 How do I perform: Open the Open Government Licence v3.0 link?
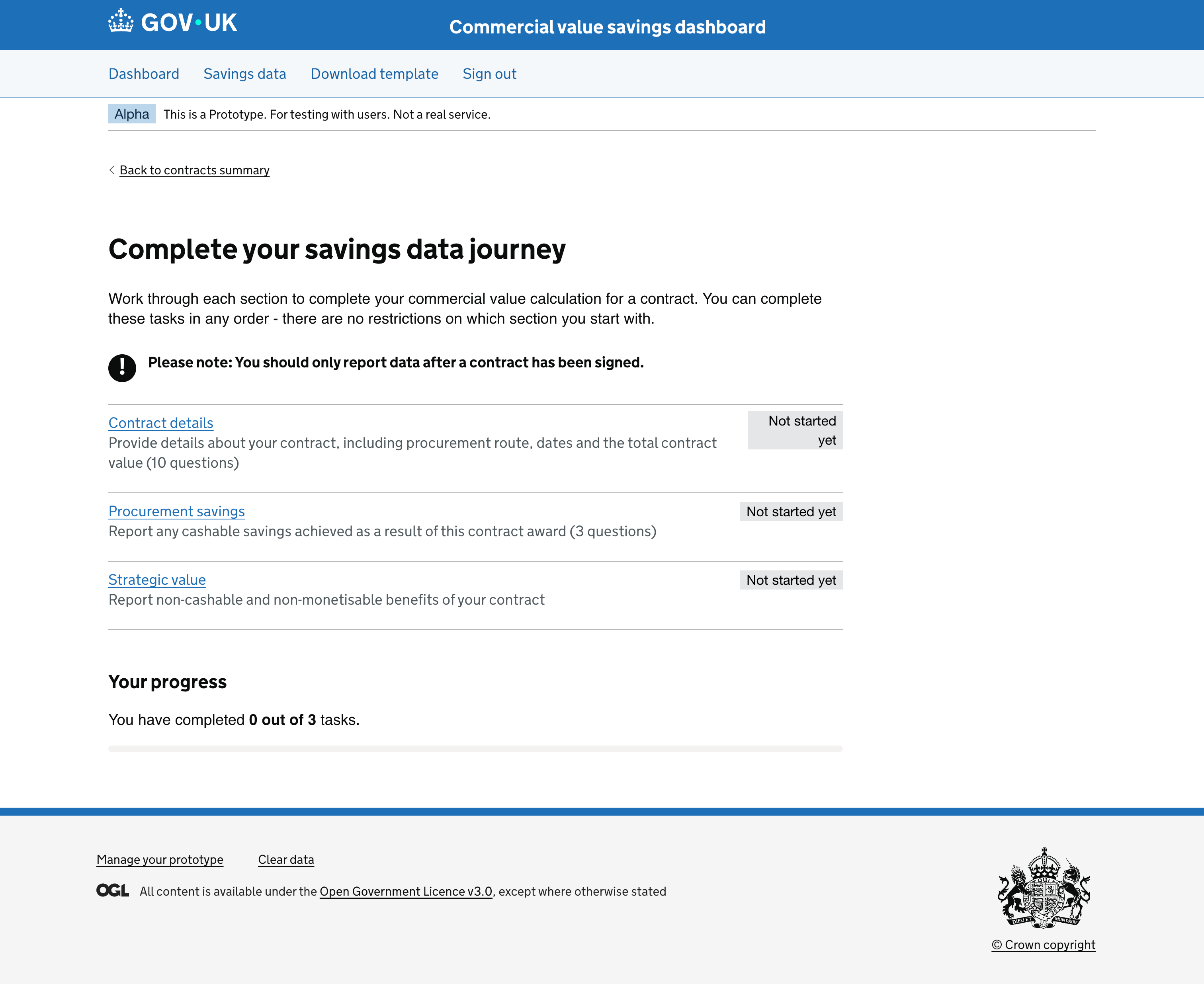406,891
